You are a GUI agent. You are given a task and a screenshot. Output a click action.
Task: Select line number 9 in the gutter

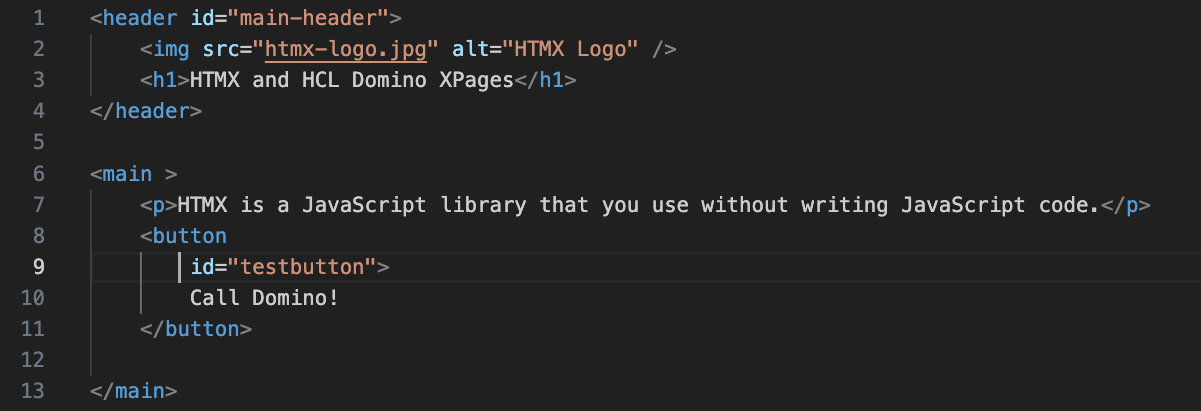38,267
